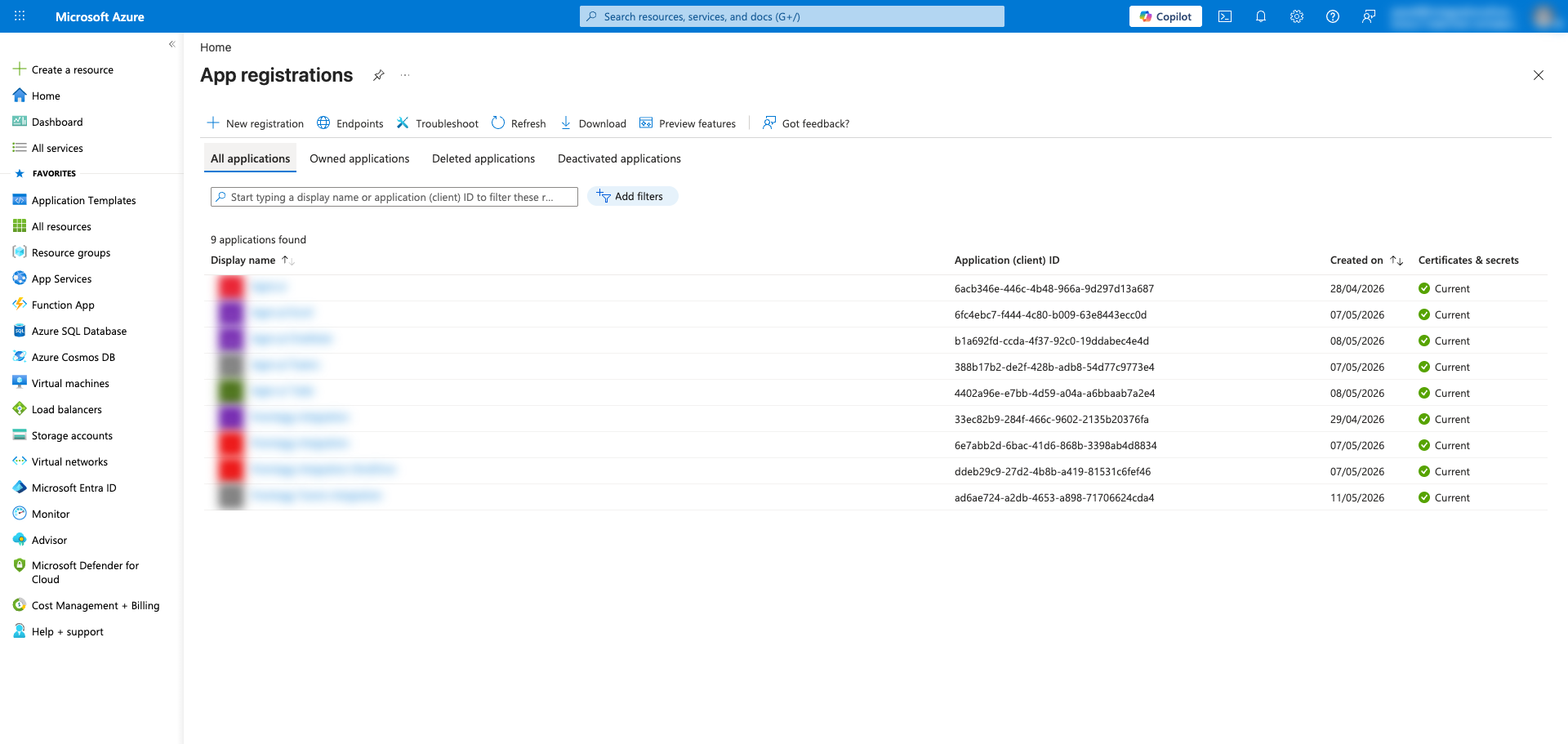
Task: Open All services in sidebar
Action: click(x=57, y=148)
